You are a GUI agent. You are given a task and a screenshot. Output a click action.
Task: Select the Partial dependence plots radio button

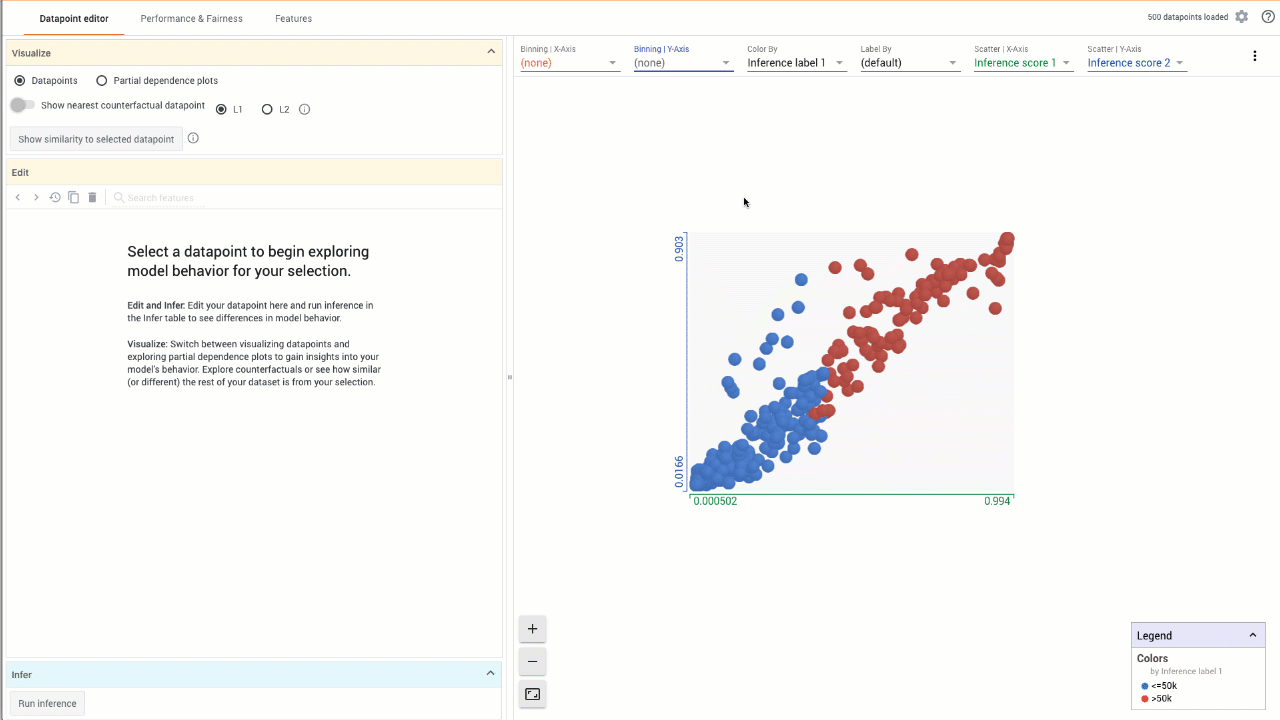(x=102, y=81)
